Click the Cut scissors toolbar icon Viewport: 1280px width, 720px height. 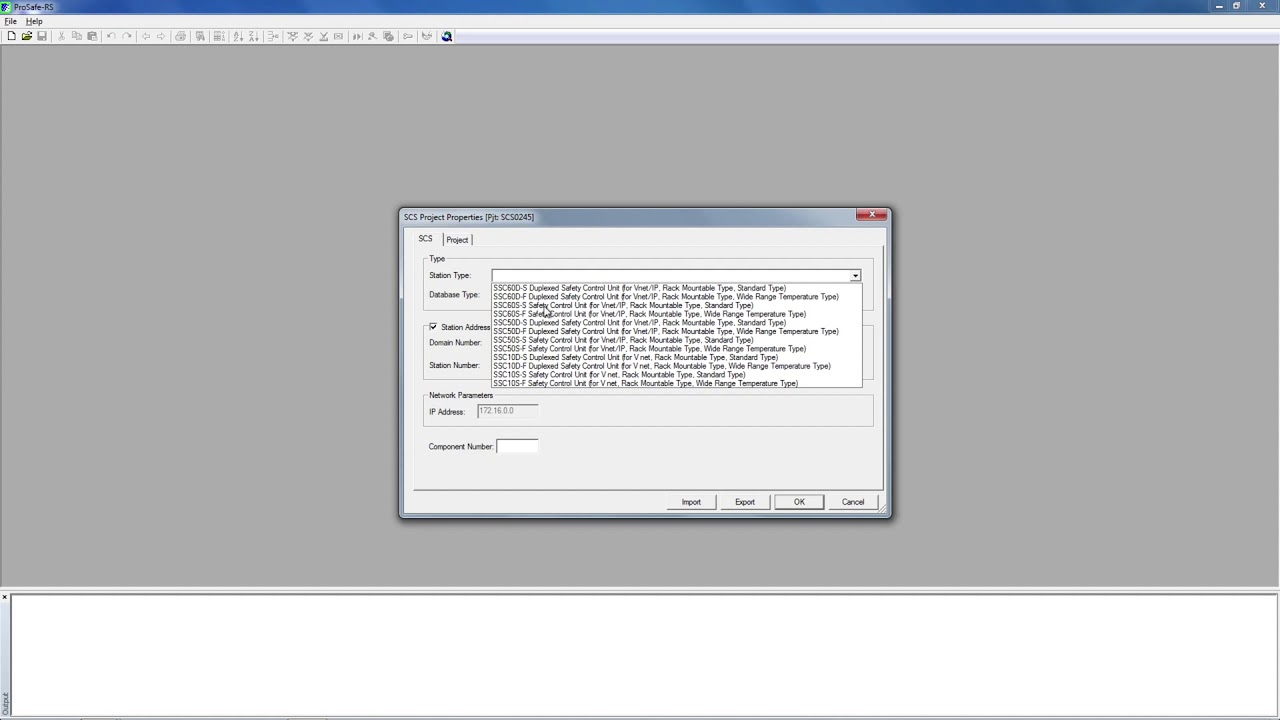(x=61, y=36)
